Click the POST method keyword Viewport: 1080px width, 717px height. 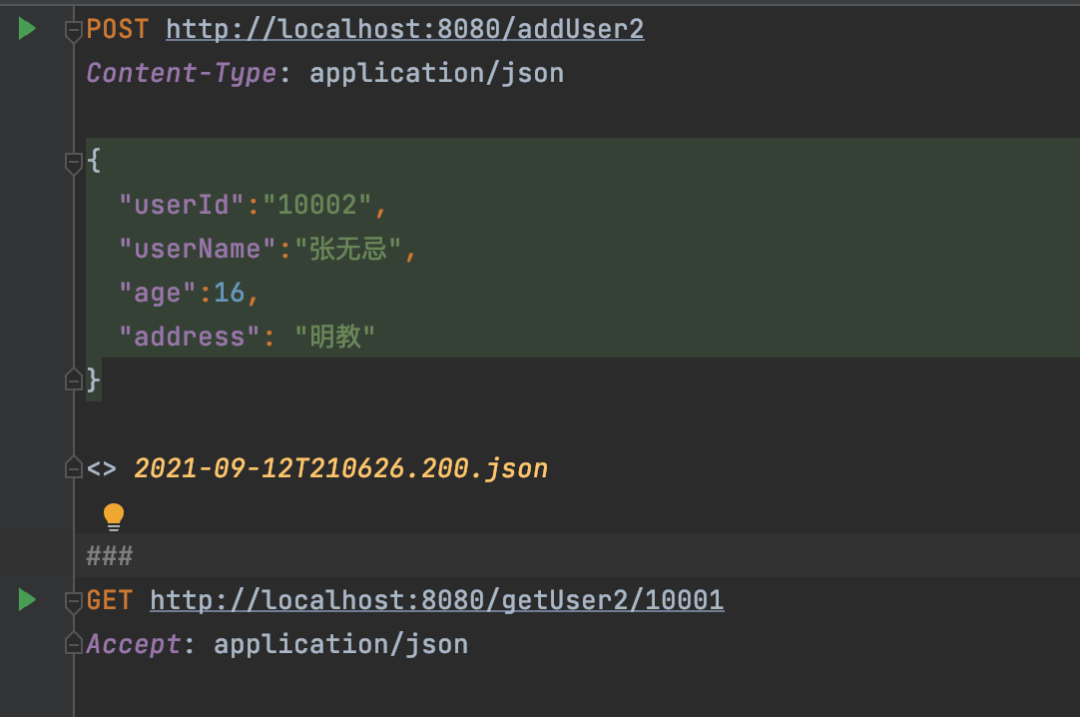[x=118, y=30]
